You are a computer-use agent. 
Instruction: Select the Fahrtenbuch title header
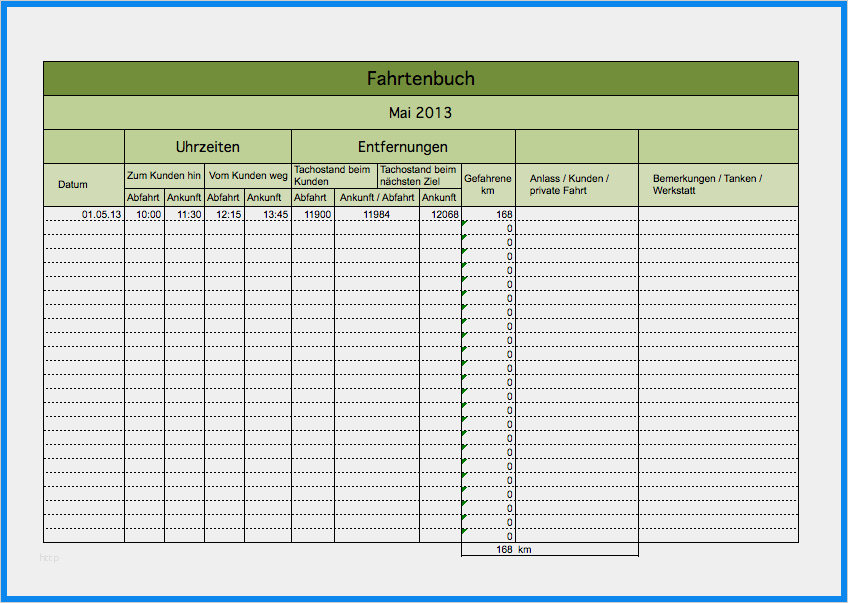420,78
